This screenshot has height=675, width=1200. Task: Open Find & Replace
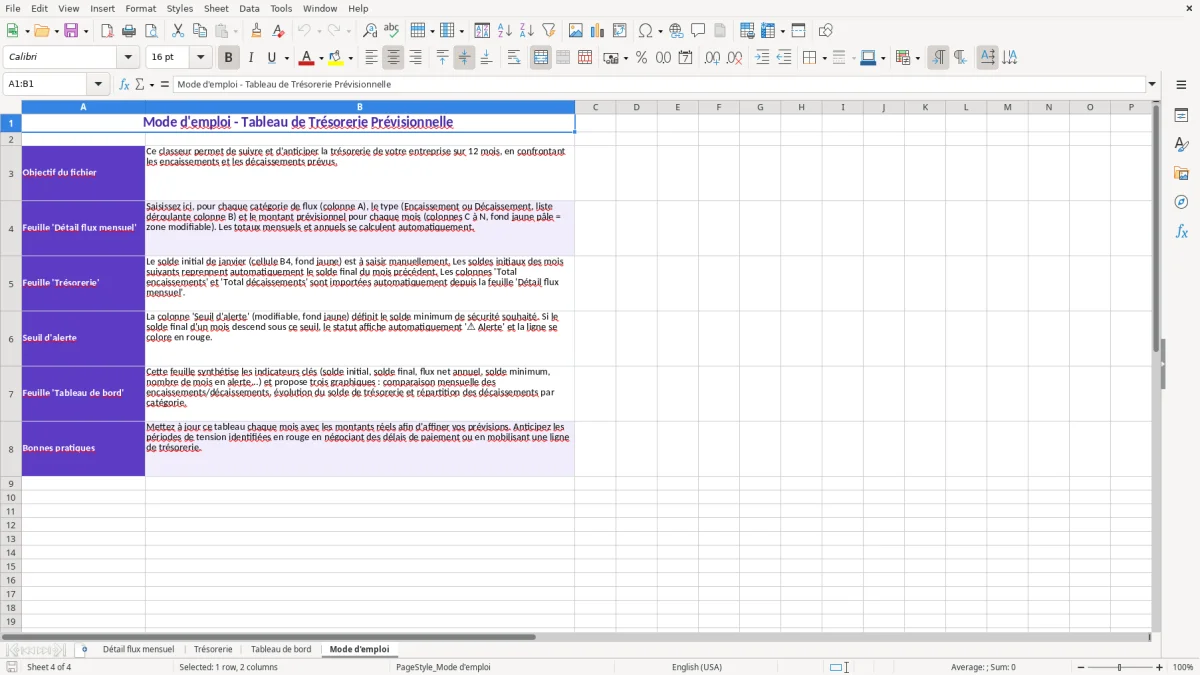pyautogui.click(x=370, y=31)
